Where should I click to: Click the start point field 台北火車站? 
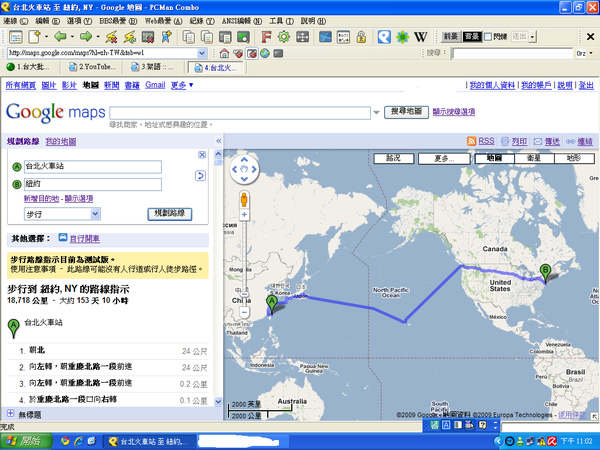pos(93,166)
